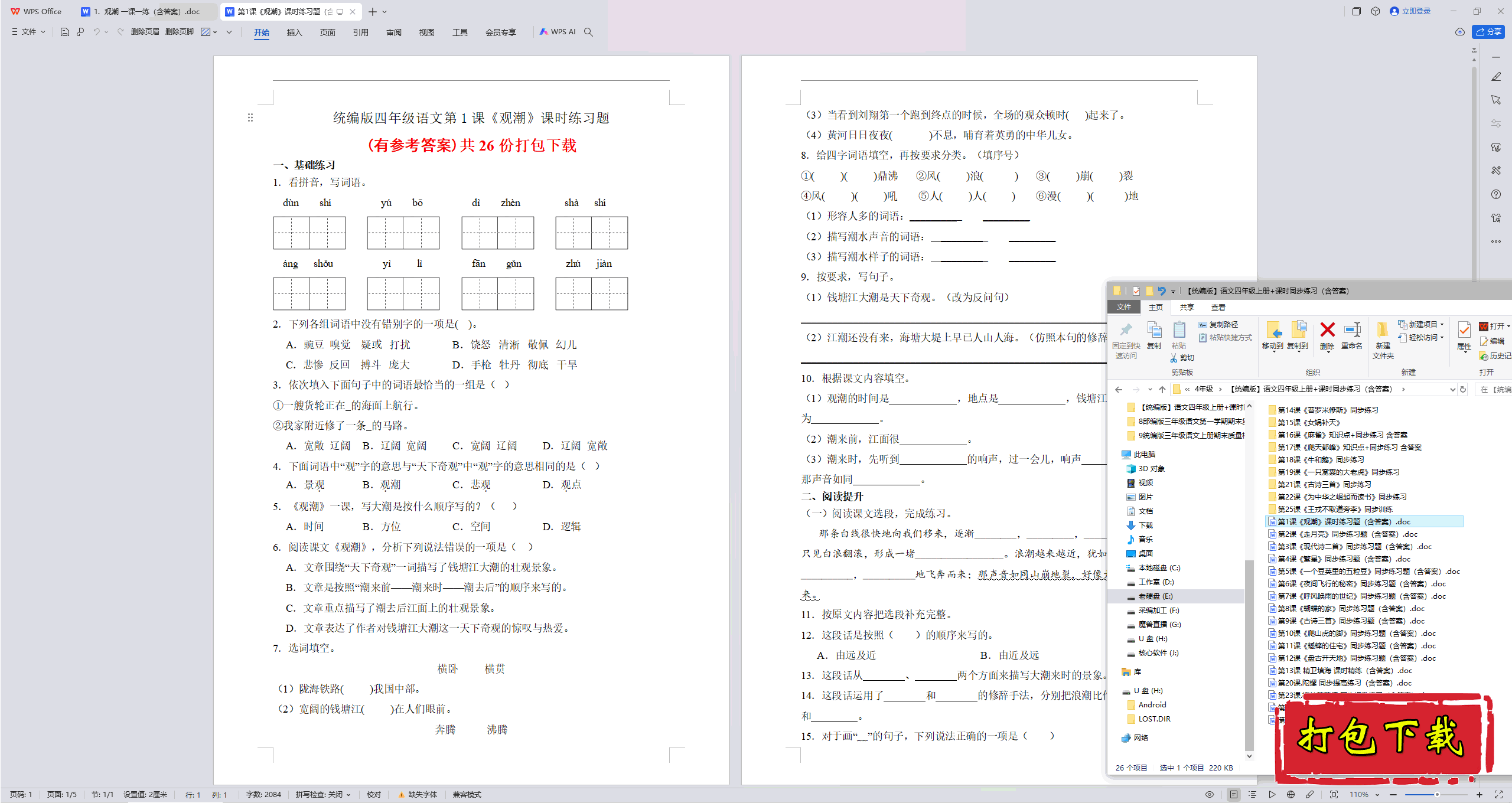The image size is (1512, 803).
Task: Click 移动到 in Explorer ribbon
Action: (1273, 336)
